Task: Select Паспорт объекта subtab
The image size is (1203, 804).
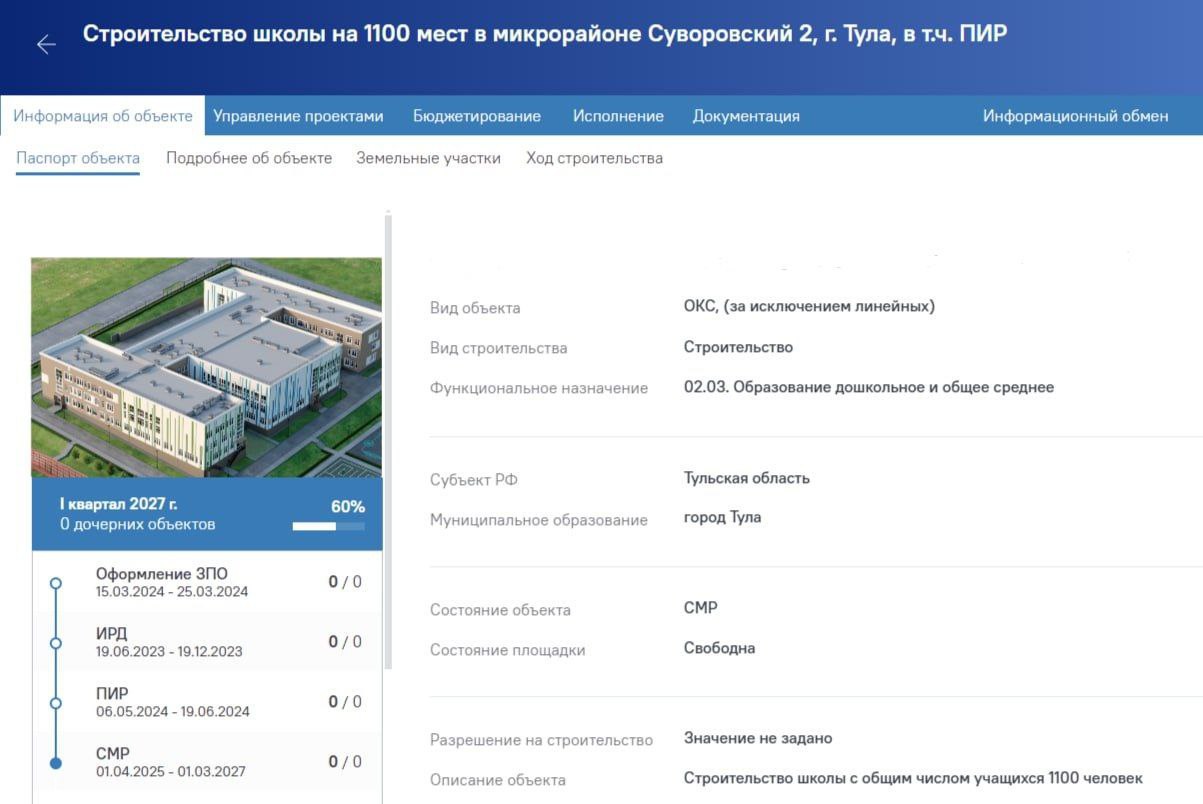Action: point(78,158)
